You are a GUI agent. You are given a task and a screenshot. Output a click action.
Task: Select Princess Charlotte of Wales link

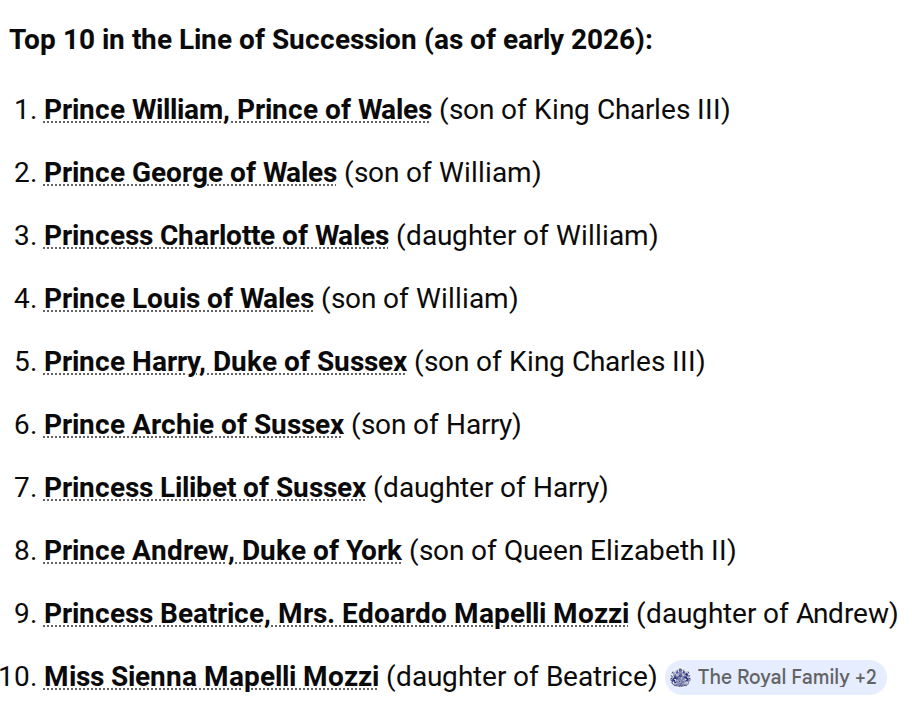coord(216,236)
